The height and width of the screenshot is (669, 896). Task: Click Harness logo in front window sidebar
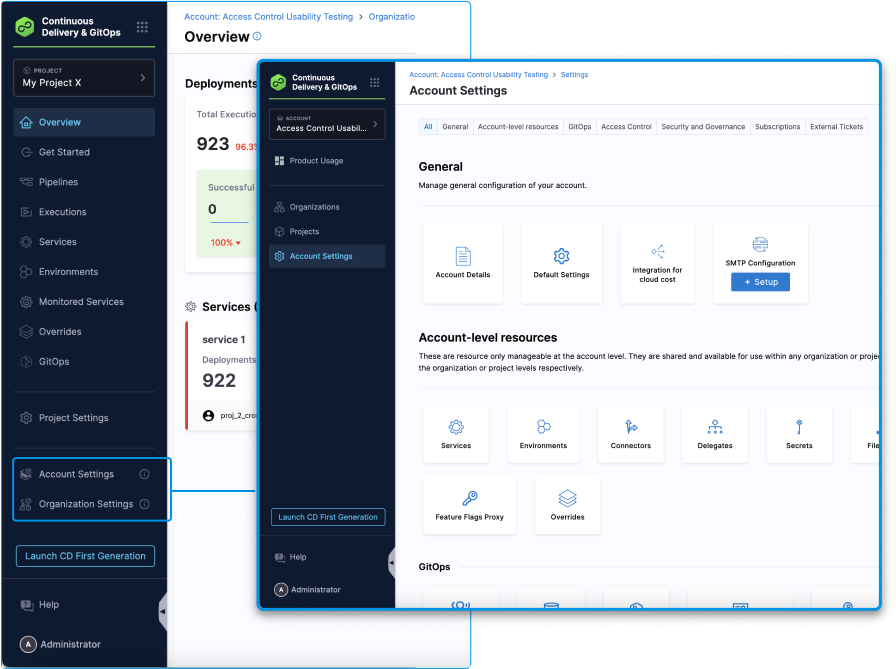(278, 82)
